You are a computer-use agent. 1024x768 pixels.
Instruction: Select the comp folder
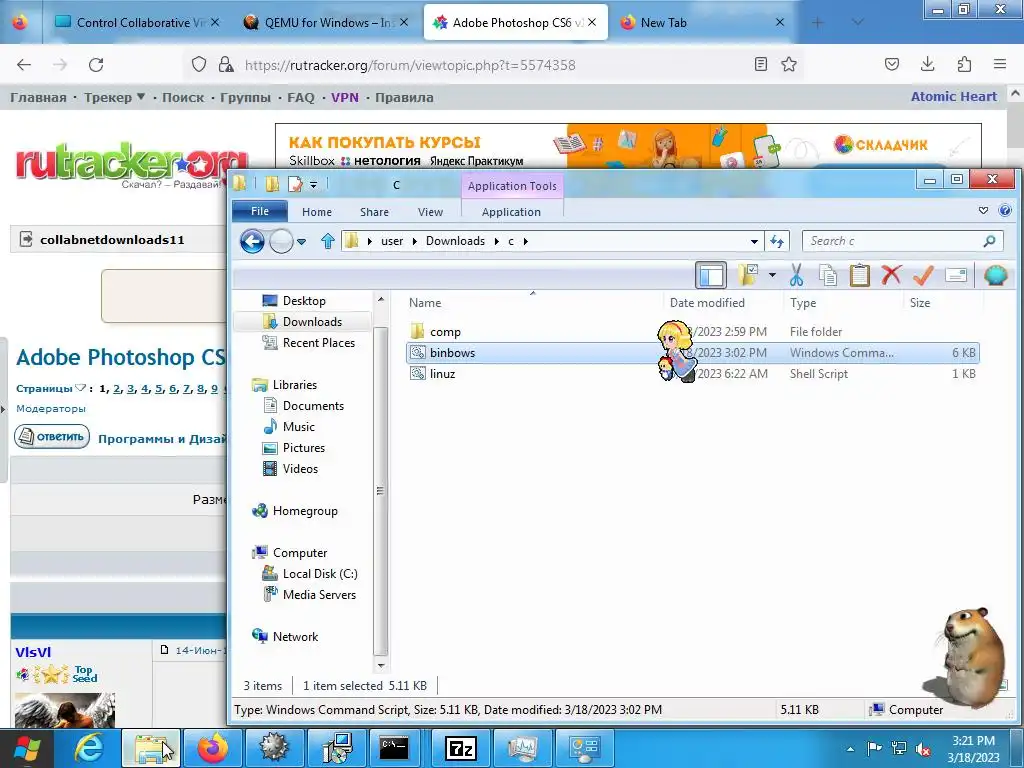(x=445, y=332)
